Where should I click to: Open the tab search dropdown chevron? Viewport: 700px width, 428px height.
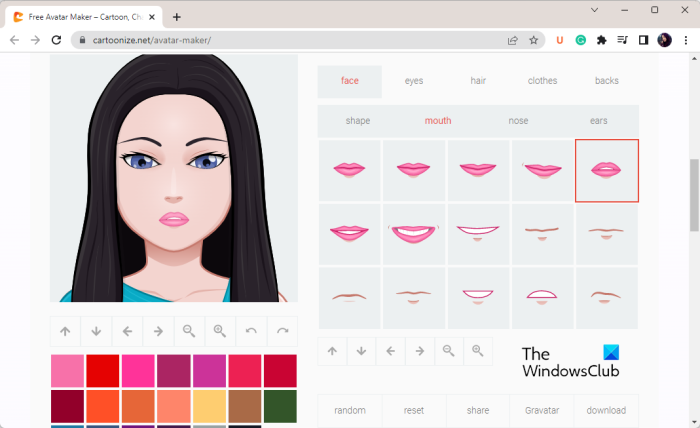pyautogui.click(x=595, y=10)
